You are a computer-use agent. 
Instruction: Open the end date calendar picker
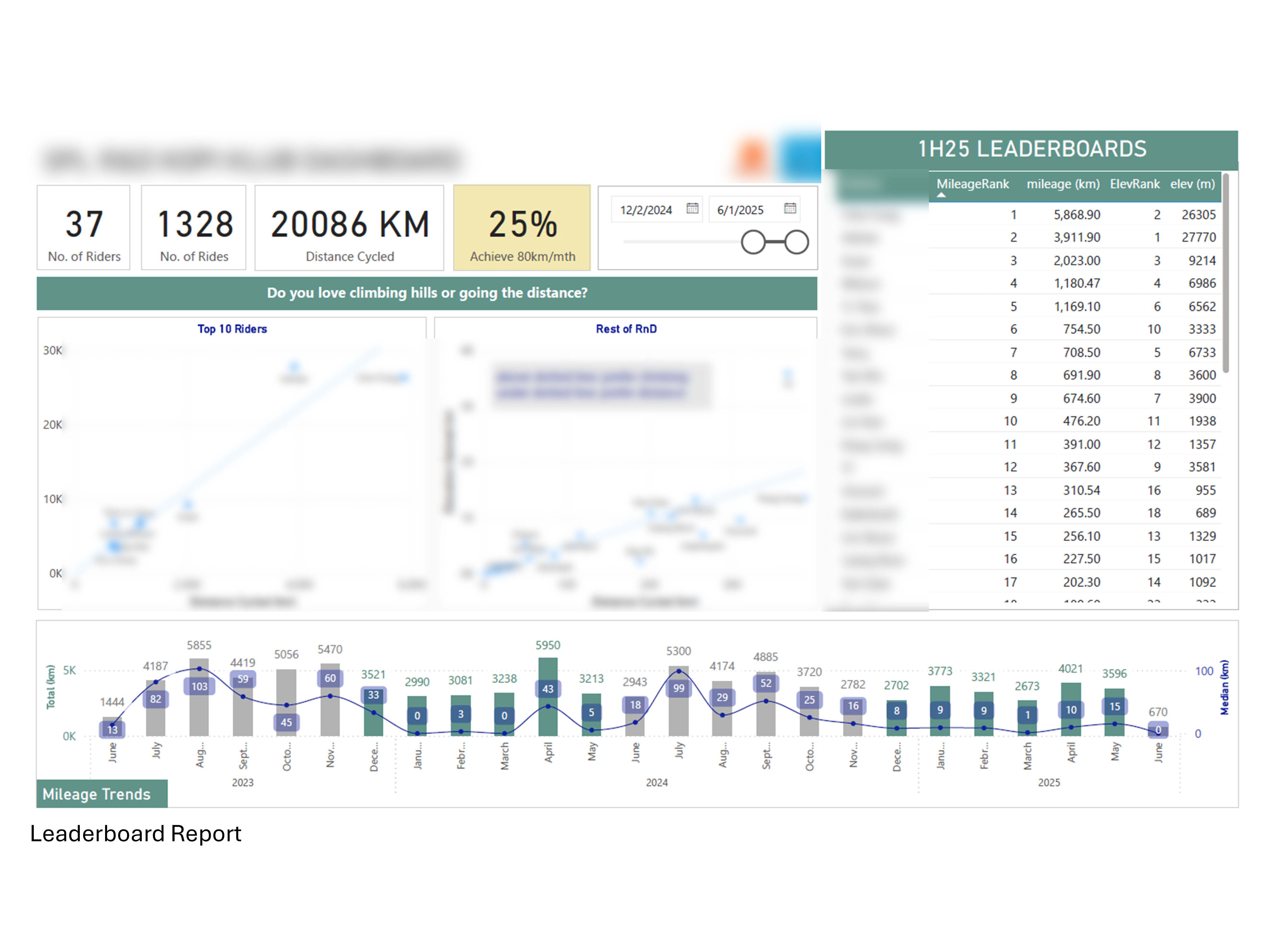click(x=790, y=208)
